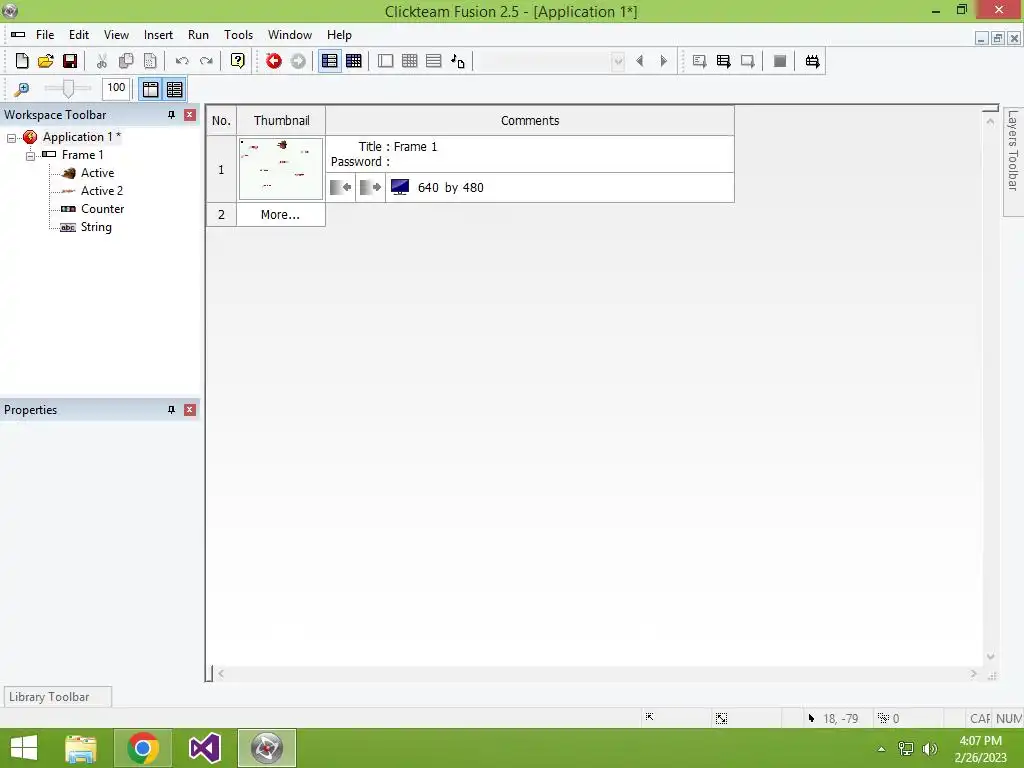Open the File menu

pos(45,35)
